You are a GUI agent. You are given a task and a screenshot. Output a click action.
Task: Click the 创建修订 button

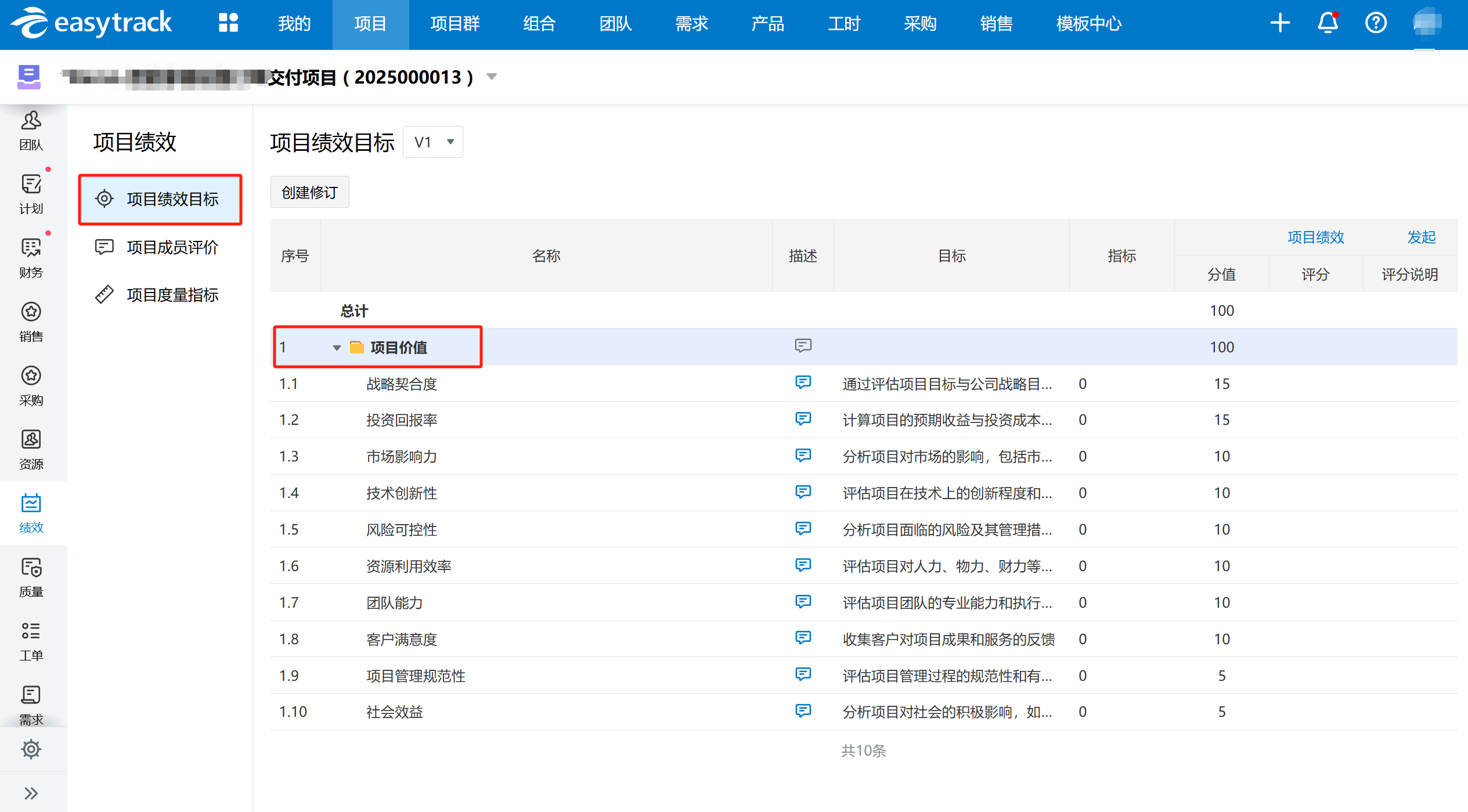(x=309, y=192)
